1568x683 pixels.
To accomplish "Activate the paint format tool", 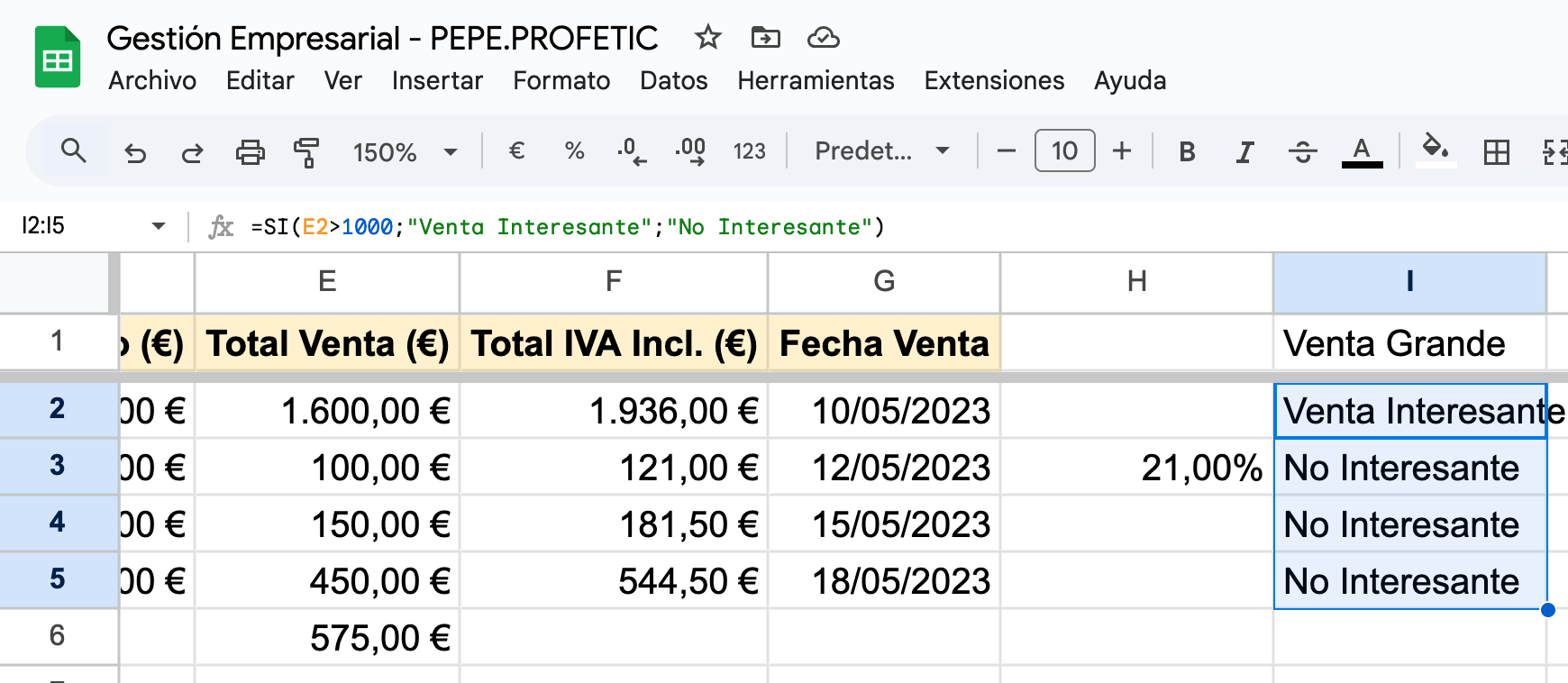I will [x=306, y=152].
